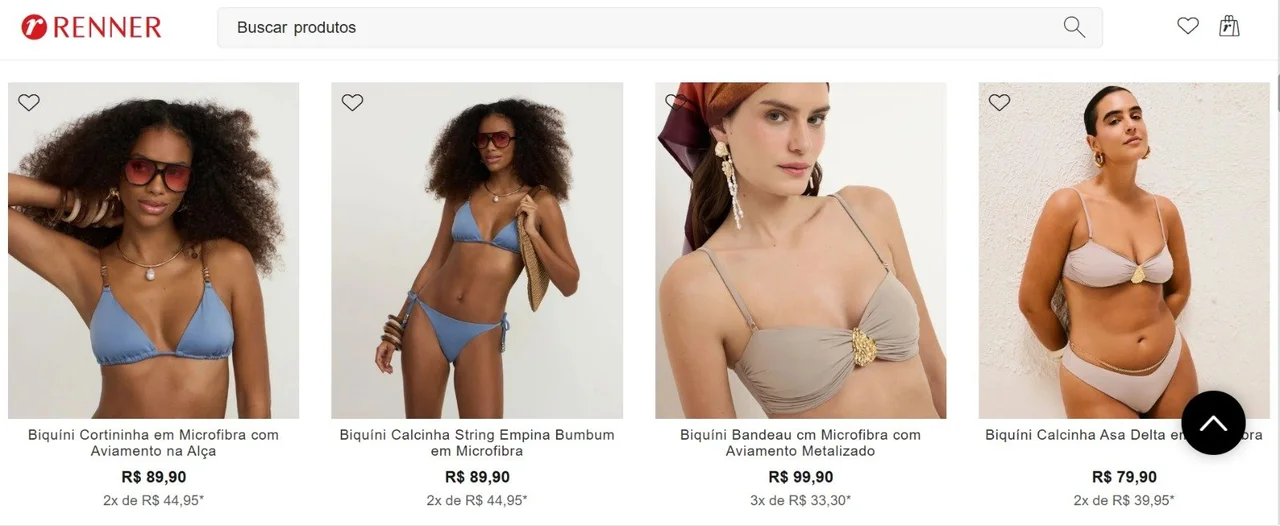Select the full-body blue bikini photo
Screen dimensions: 1280x526
click(x=477, y=250)
